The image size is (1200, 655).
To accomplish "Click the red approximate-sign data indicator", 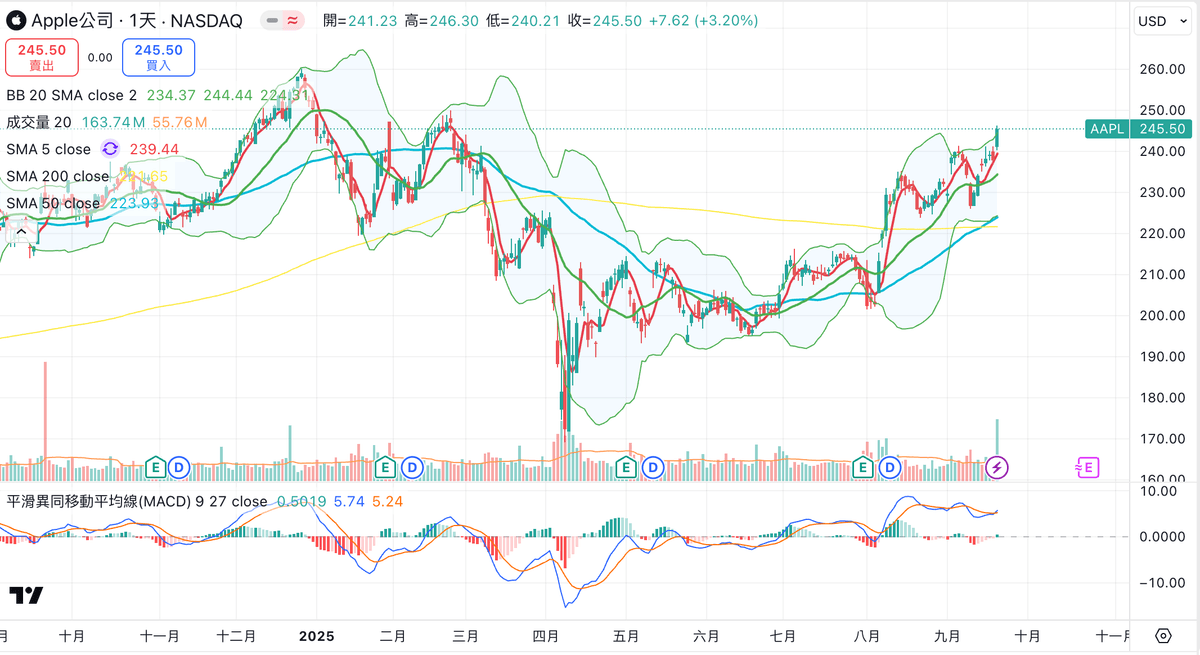I will coord(294,21).
